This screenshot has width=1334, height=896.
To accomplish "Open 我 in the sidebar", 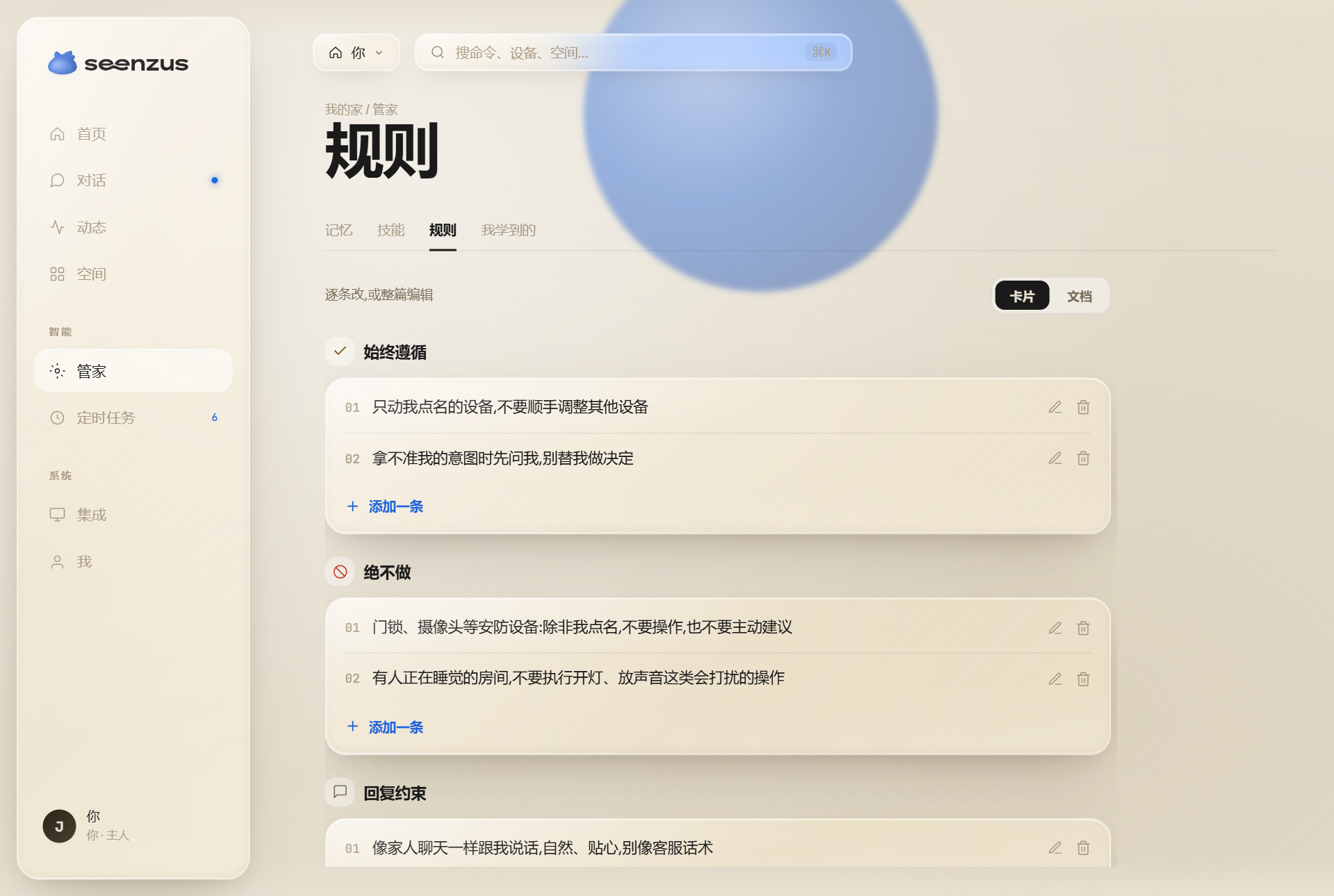I will [x=133, y=561].
